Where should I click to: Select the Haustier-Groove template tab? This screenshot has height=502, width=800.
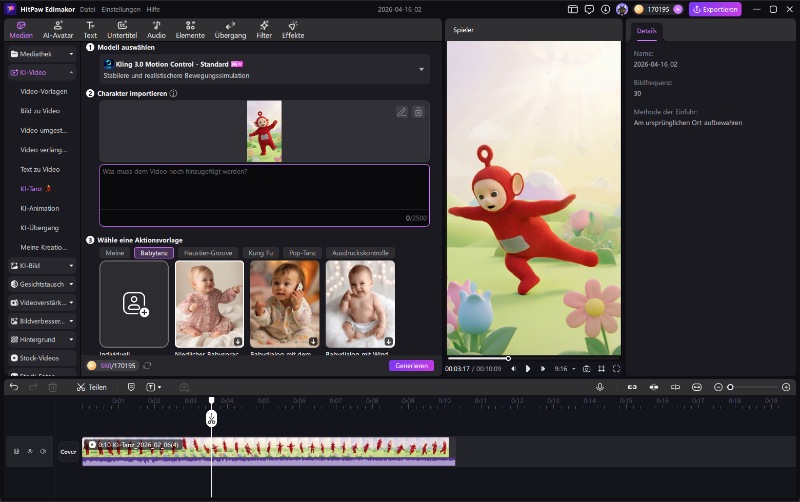point(208,253)
